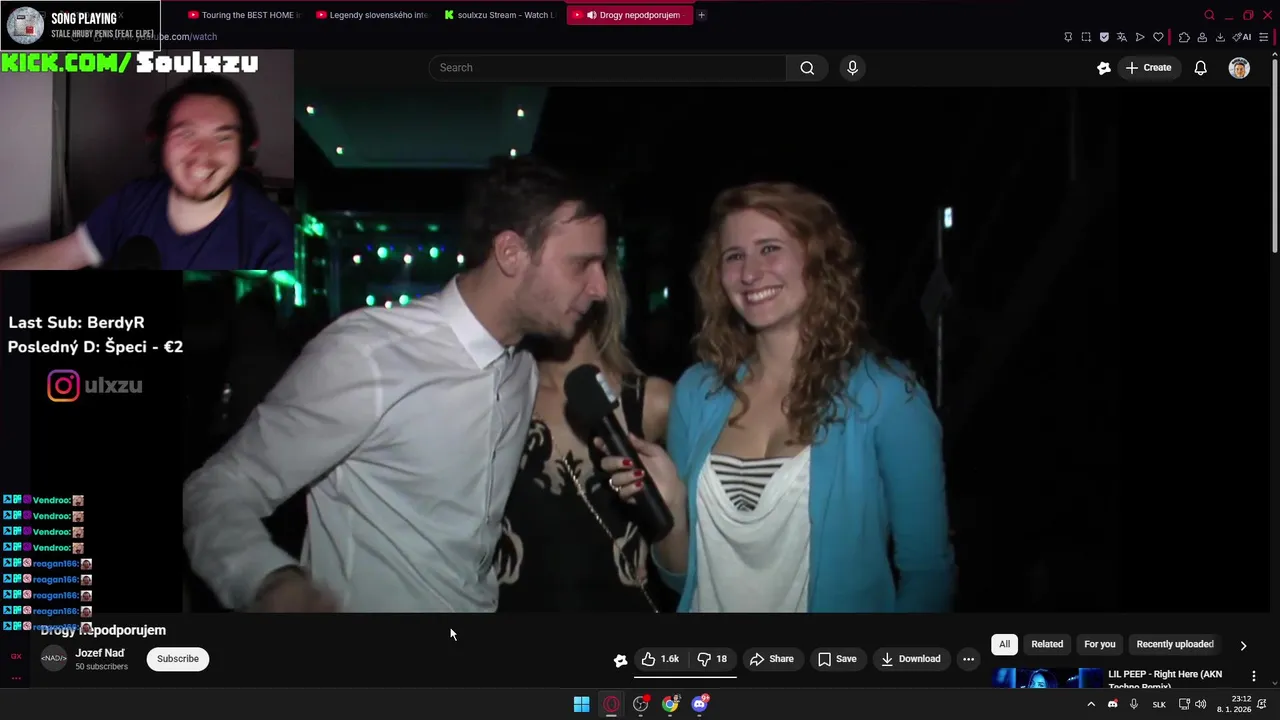Screen dimensions: 1280x720
Task: Open Opera GX in taskbar
Action: click(611, 704)
